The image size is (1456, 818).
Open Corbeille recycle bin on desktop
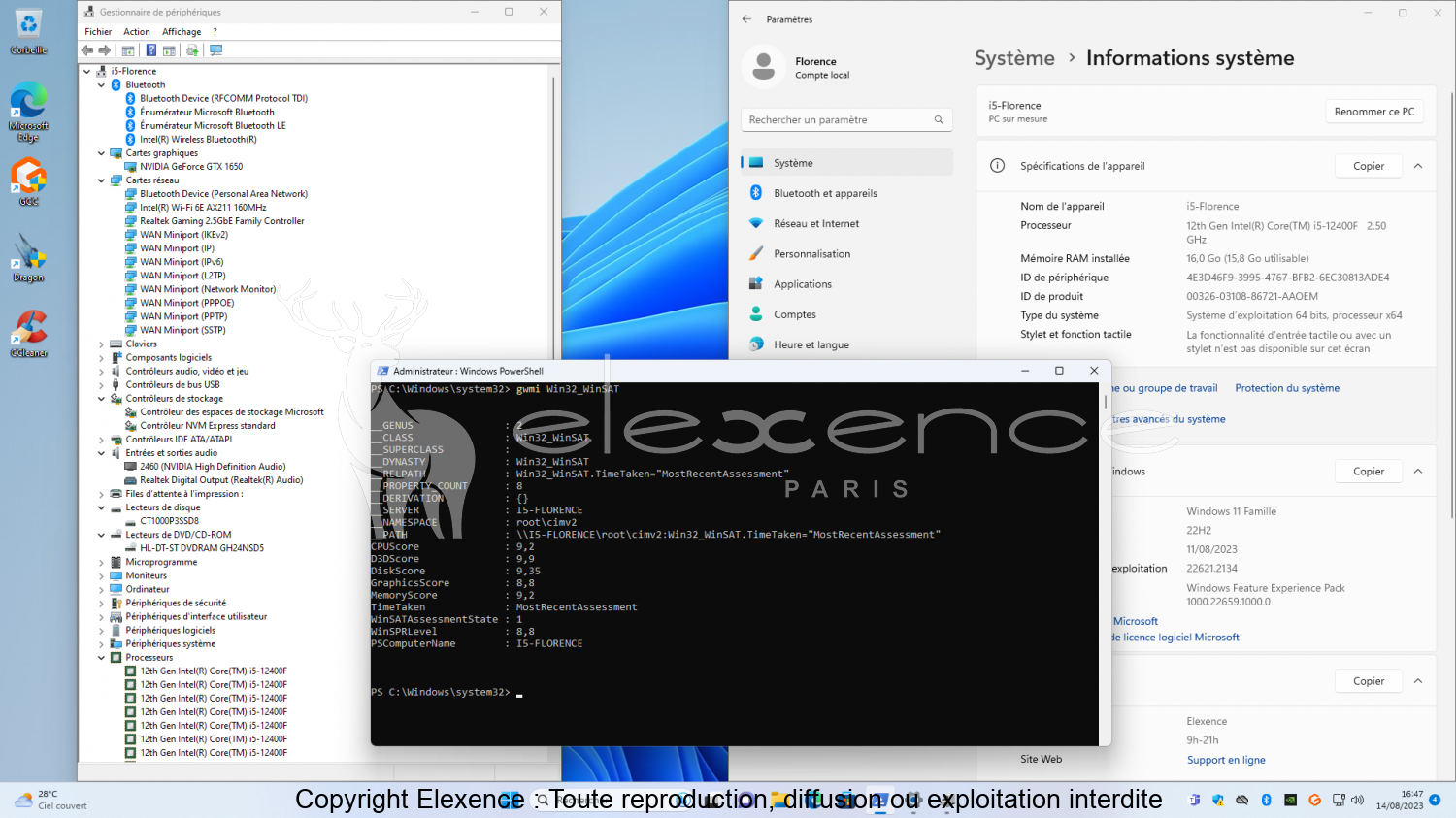28,32
